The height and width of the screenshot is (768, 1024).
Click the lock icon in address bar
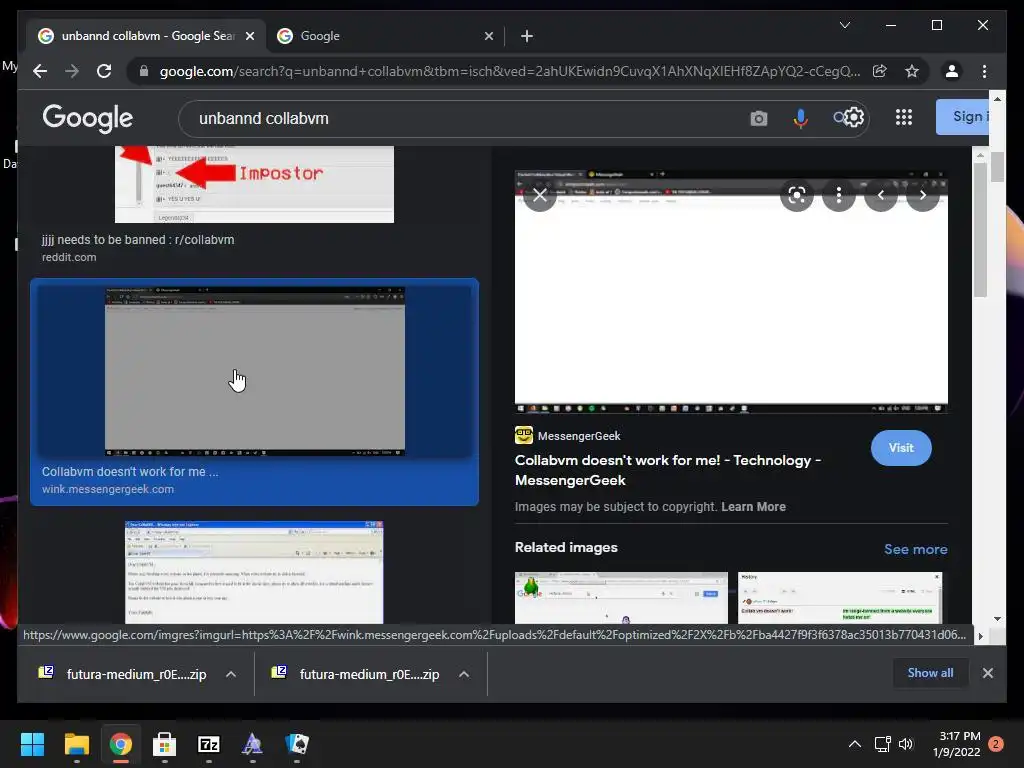pyautogui.click(x=144, y=71)
